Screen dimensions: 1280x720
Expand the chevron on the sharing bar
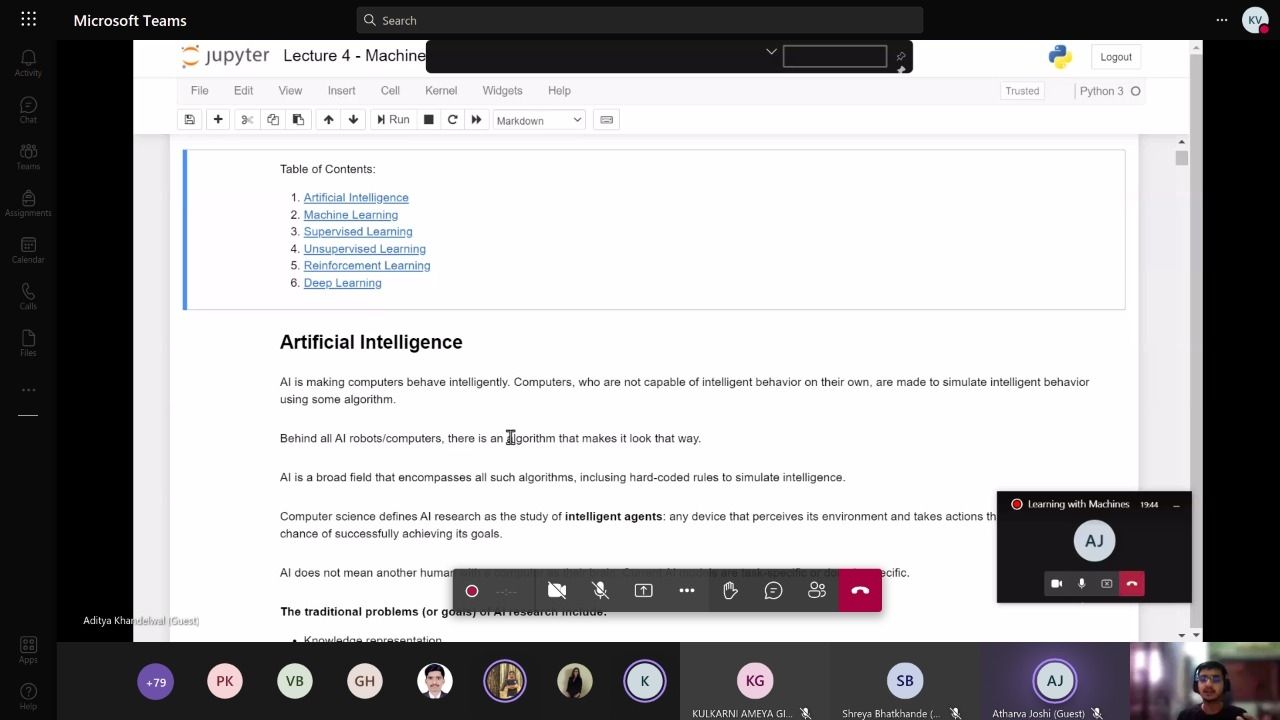tap(771, 52)
